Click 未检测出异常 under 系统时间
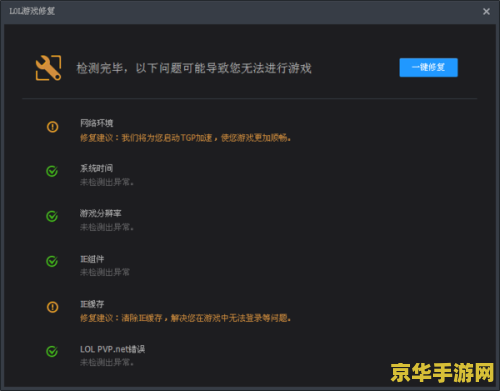This screenshot has width=500, height=391. tap(107, 182)
